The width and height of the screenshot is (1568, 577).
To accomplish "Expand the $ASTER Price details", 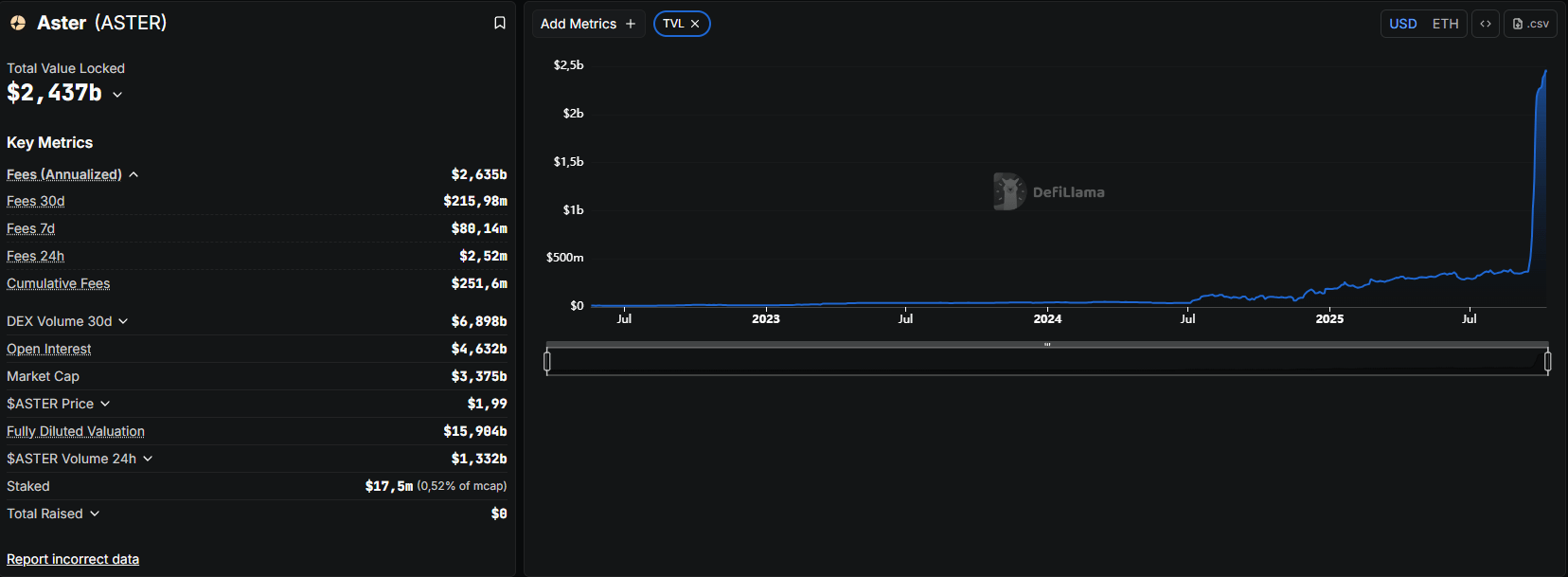I will coord(105,405).
